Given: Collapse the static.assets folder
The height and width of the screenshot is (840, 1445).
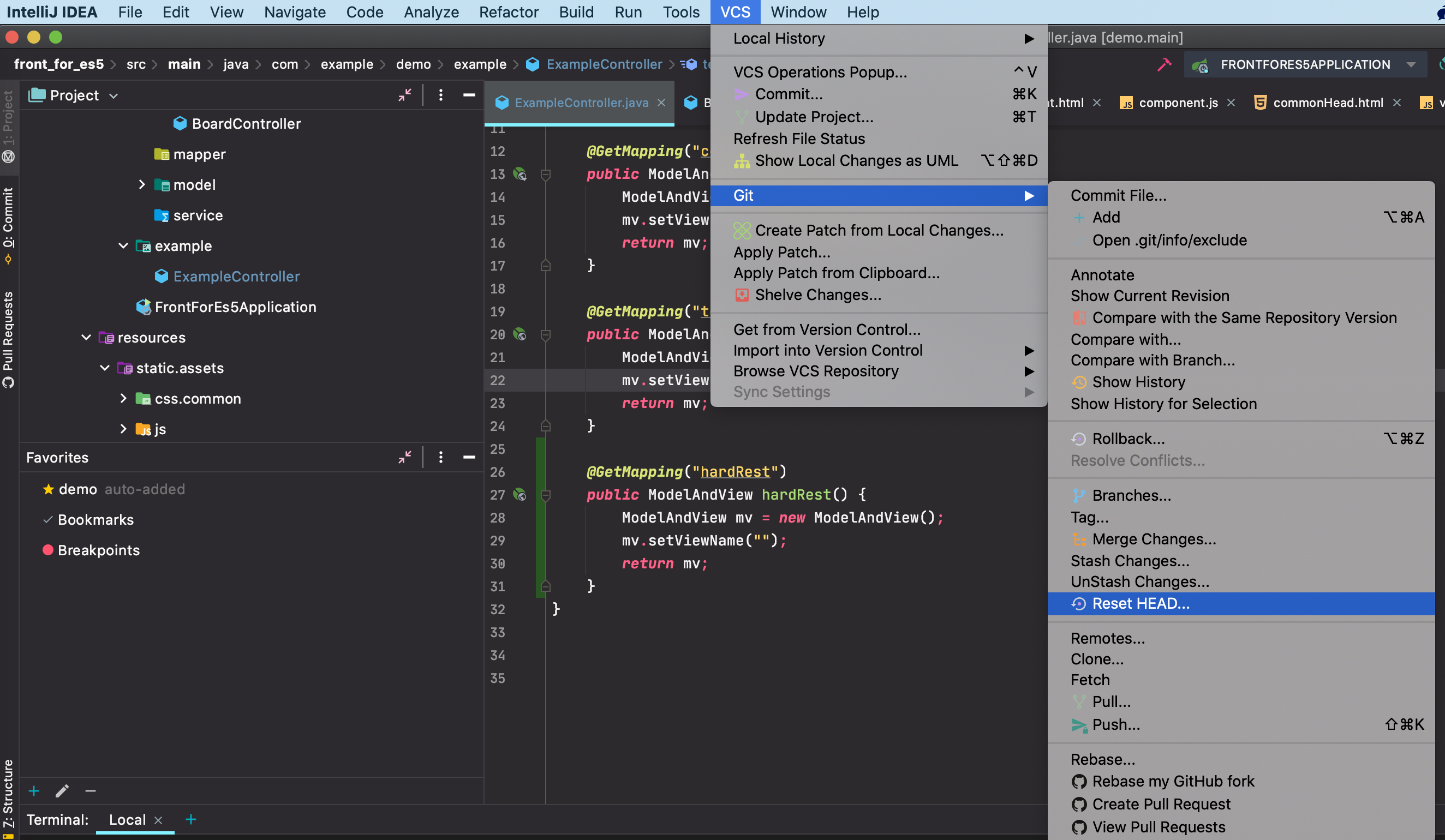Looking at the screenshot, I should tap(104, 367).
